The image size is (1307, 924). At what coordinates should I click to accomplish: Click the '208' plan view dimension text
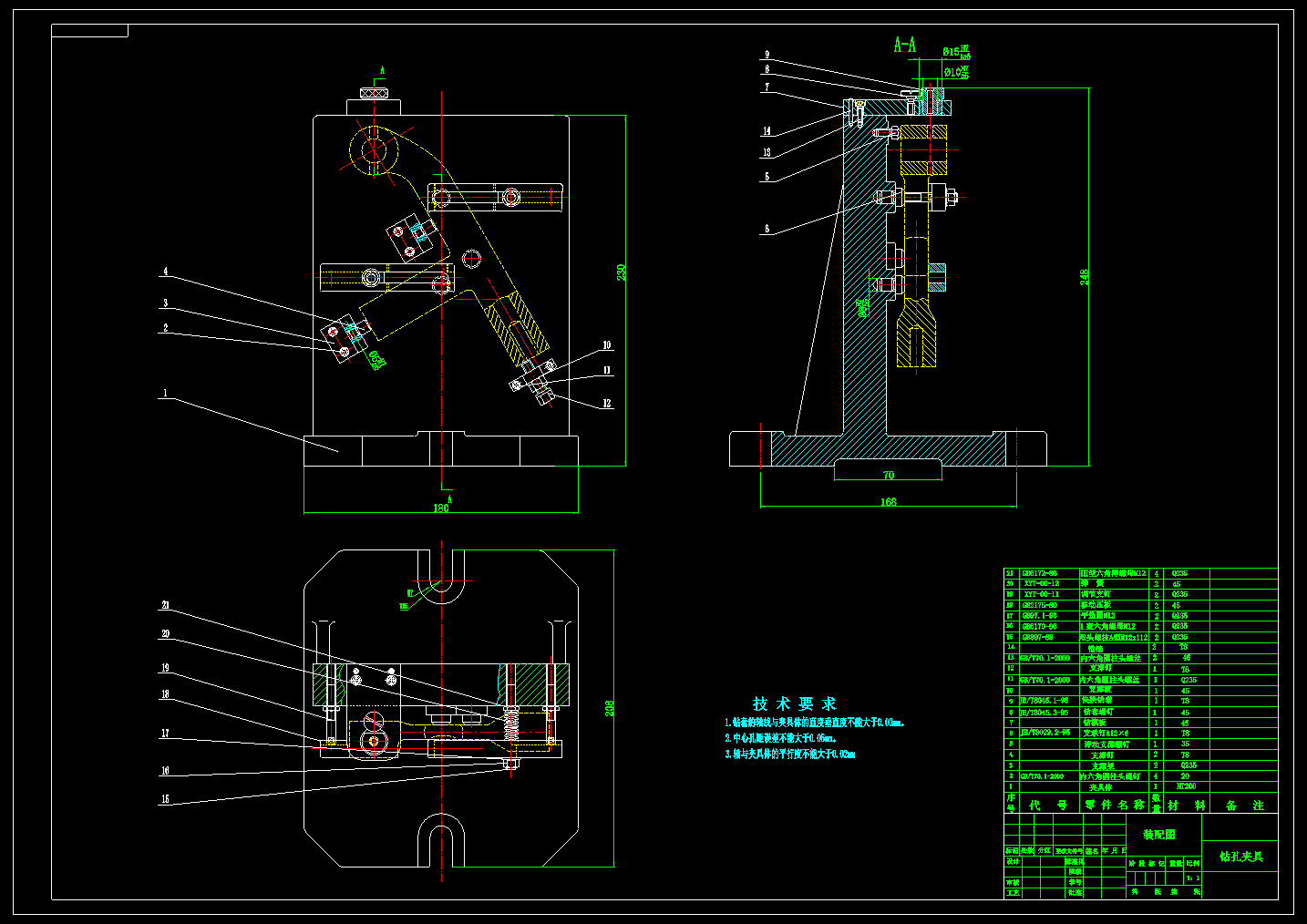610,707
